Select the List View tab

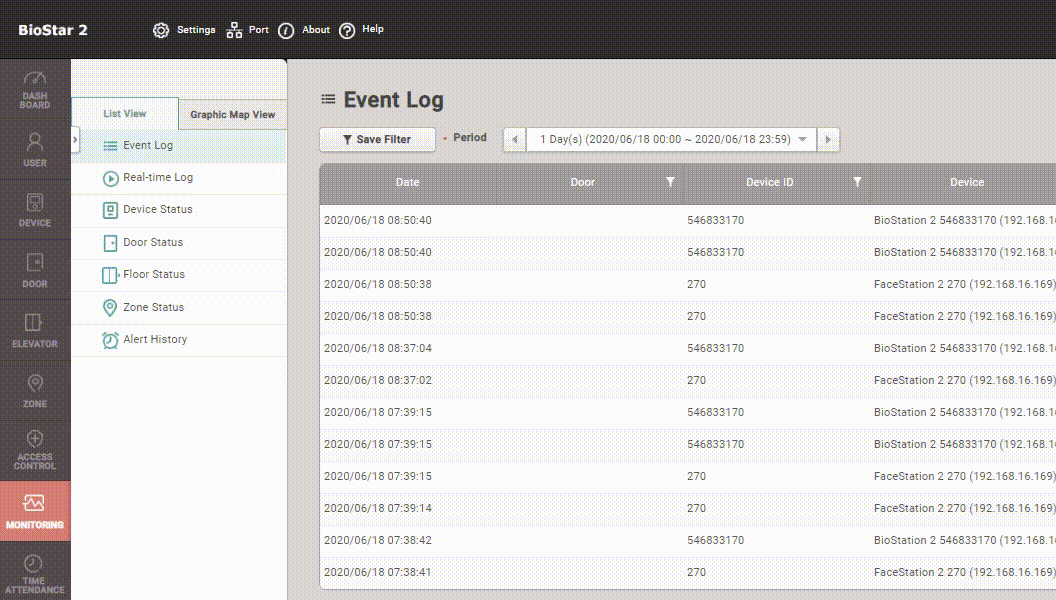pyautogui.click(x=125, y=114)
